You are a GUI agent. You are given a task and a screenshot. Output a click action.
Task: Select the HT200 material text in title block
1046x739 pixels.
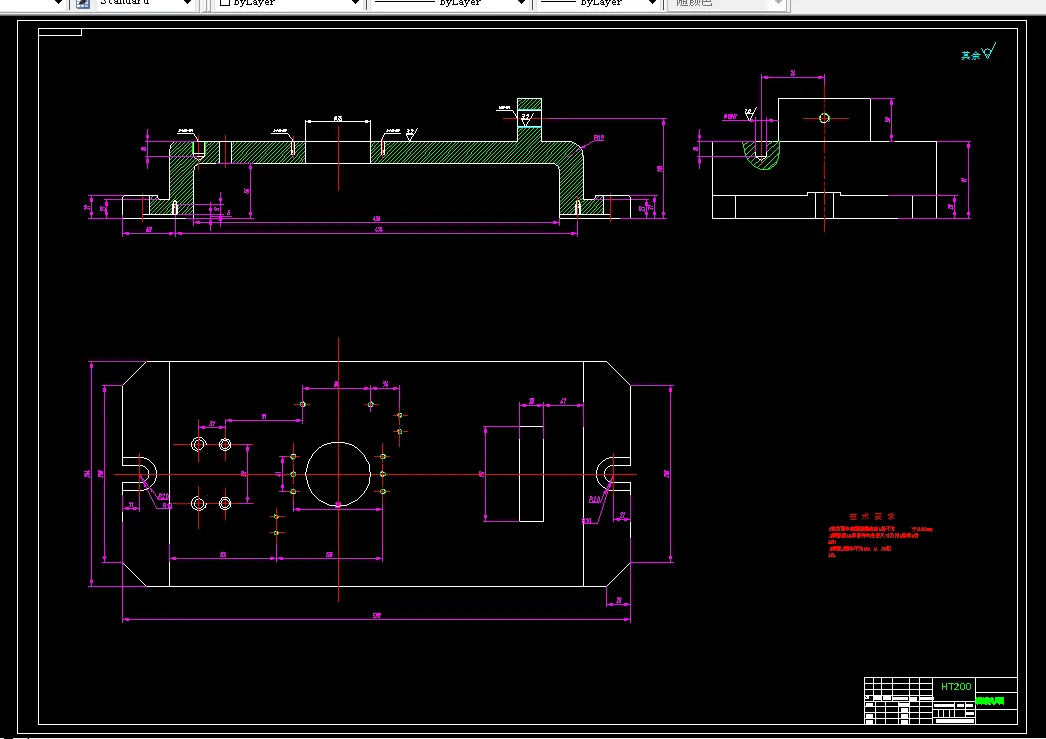[x=956, y=686]
